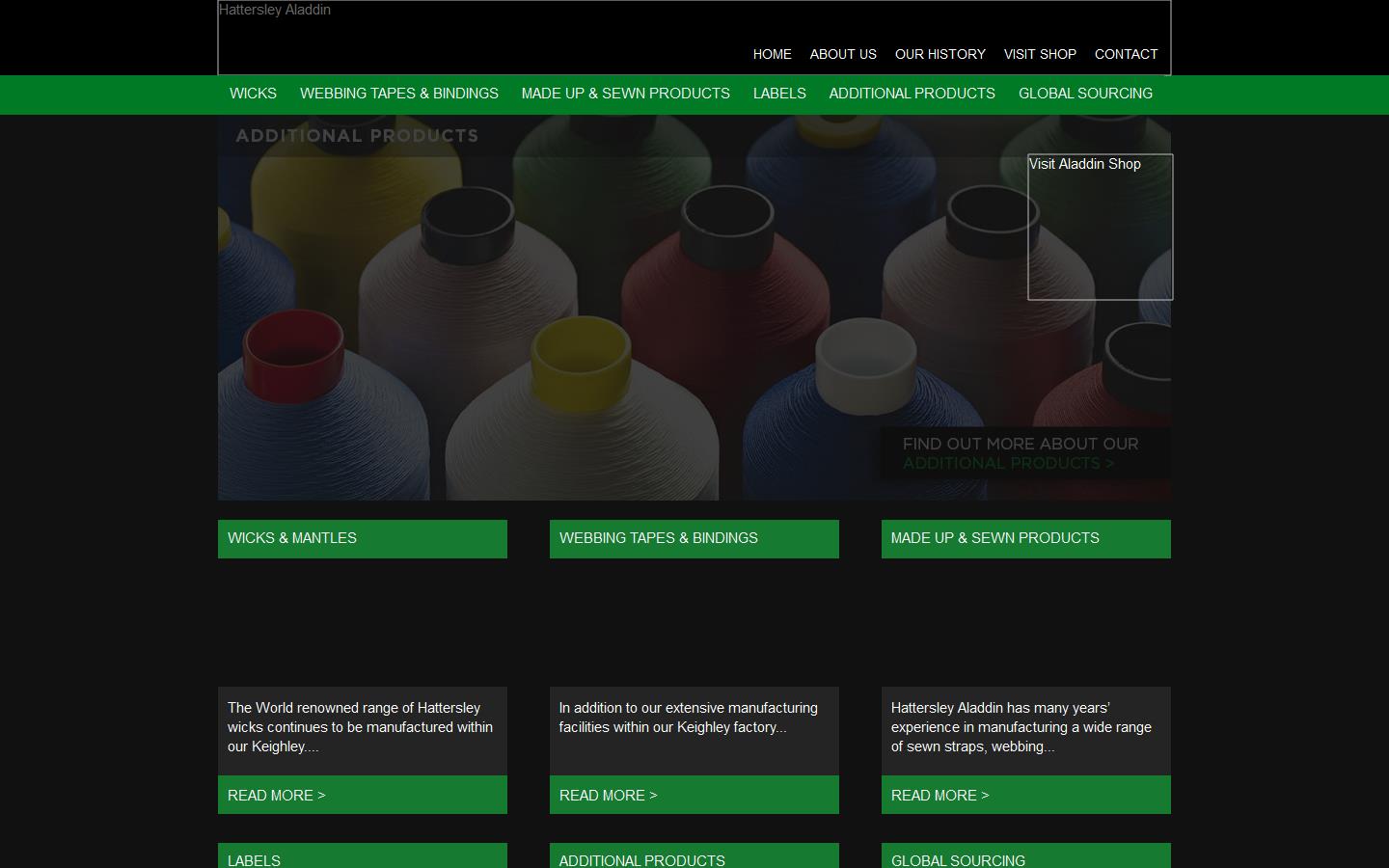Open GLOBAL SOURCING from the menu bar
The width and height of the screenshot is (1389, 868).
pos(1085,94)
